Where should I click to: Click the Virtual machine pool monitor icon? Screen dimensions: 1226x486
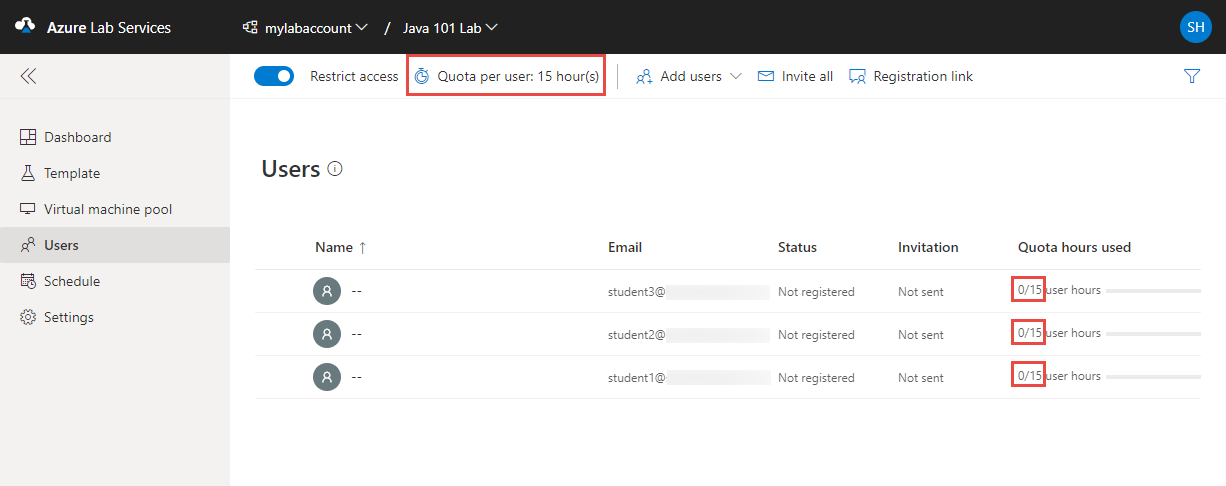(x=28, y=209)
